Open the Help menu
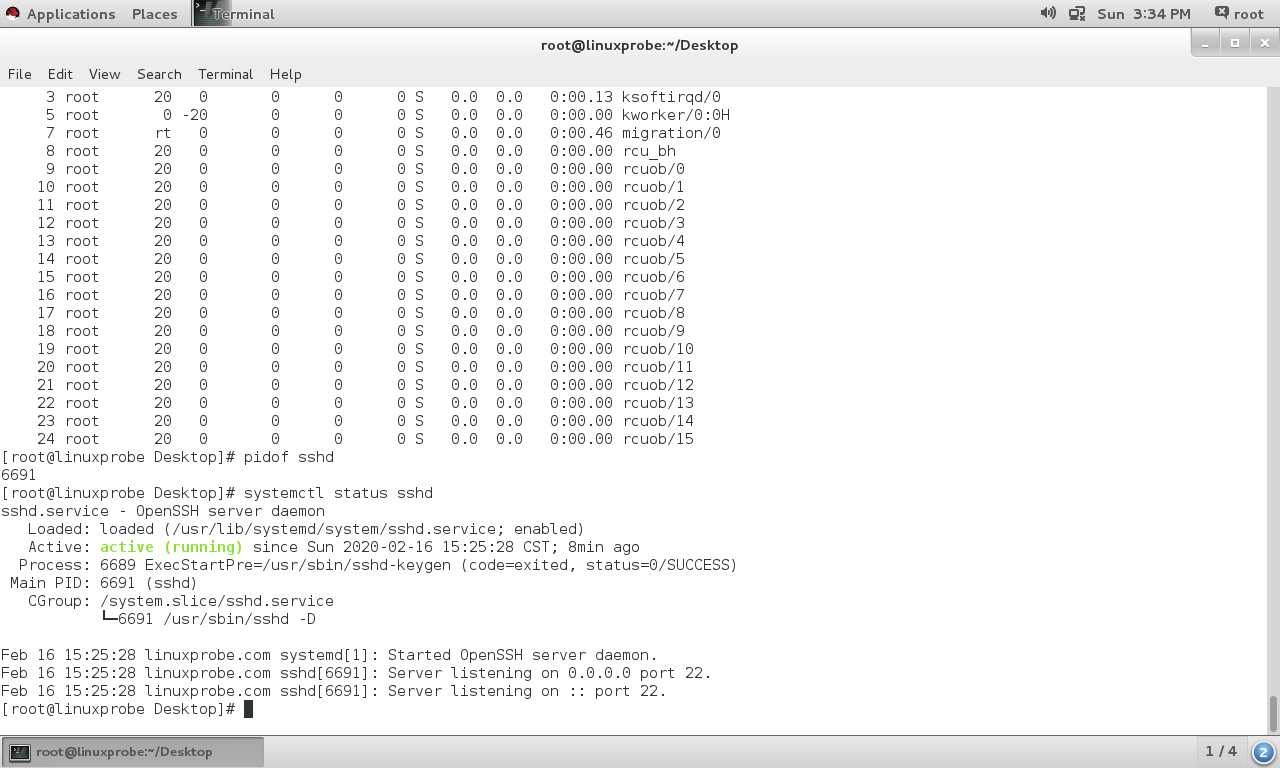Viewport: 1280px width, 768px height. (285, 74)
